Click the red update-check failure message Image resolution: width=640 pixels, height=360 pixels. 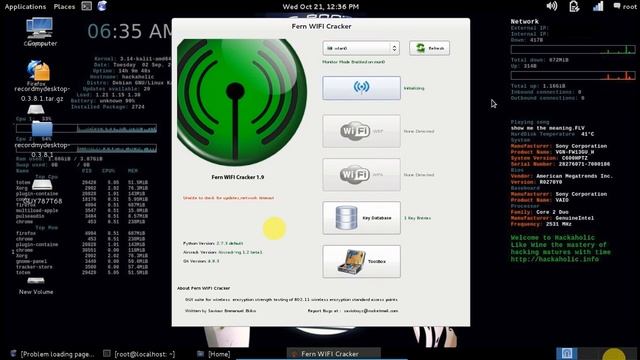click(228, 198)
